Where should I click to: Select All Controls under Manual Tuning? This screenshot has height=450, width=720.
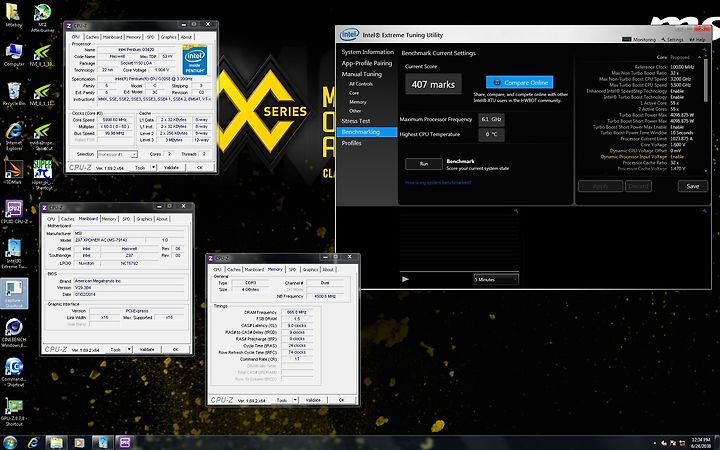(x=361, y=84)
